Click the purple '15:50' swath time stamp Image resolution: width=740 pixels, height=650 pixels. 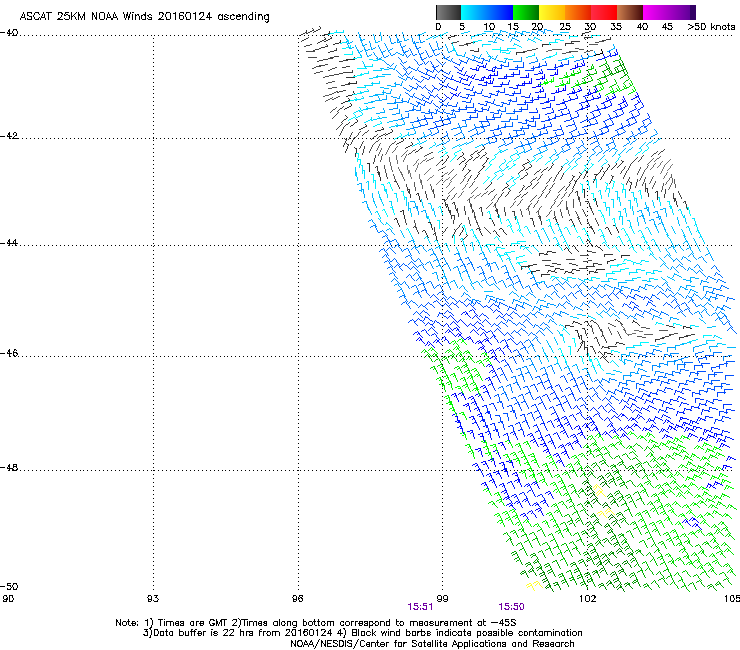point(512,607)
